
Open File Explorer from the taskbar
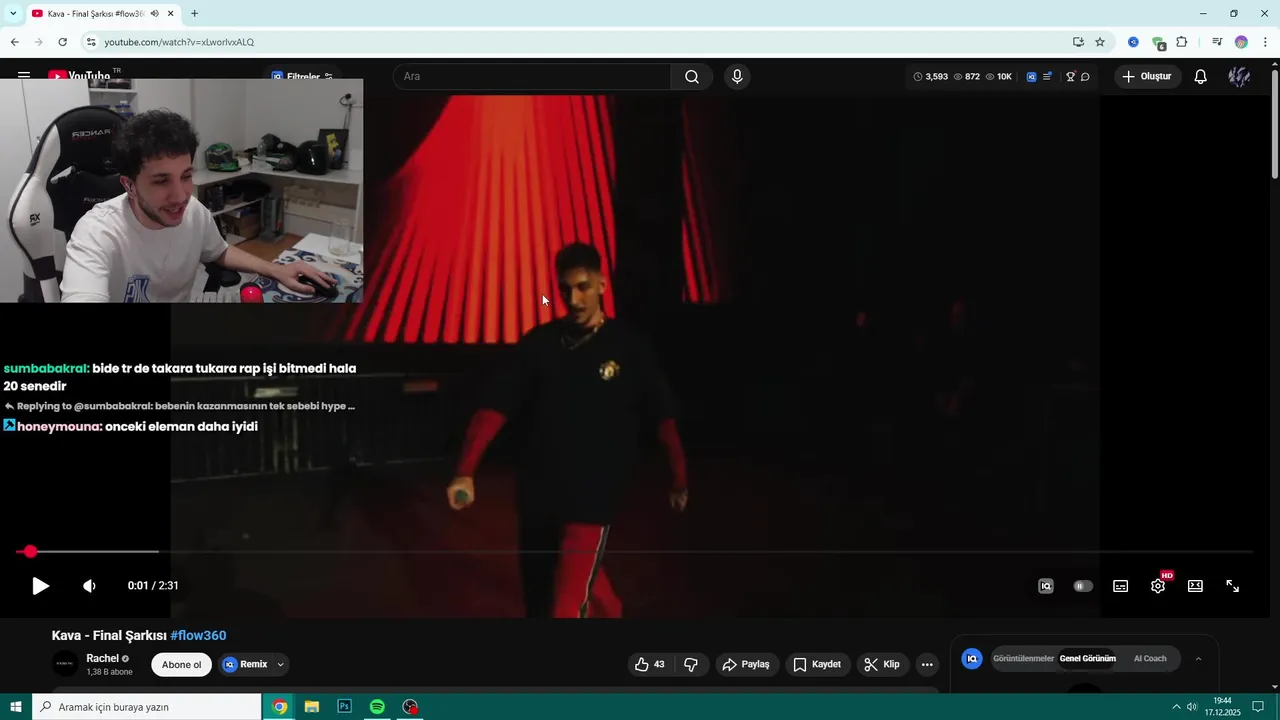click(312, 707)
